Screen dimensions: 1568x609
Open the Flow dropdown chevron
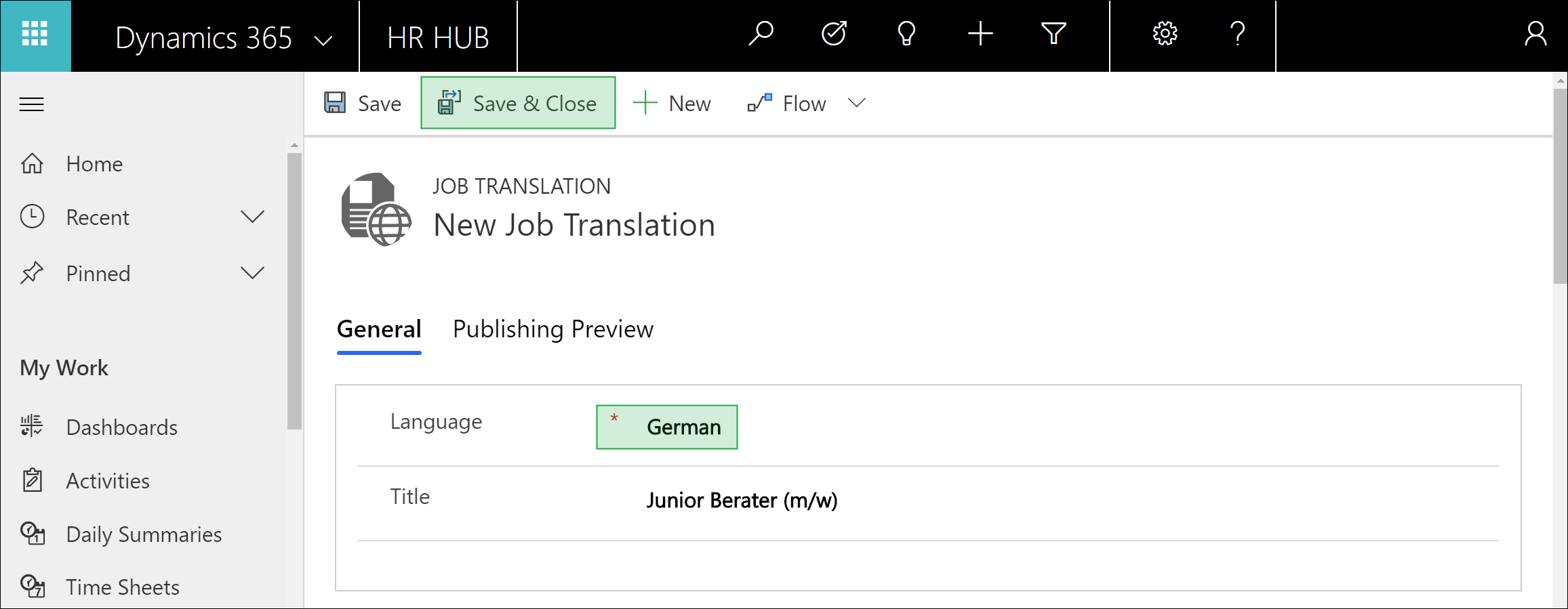[857, 103]
